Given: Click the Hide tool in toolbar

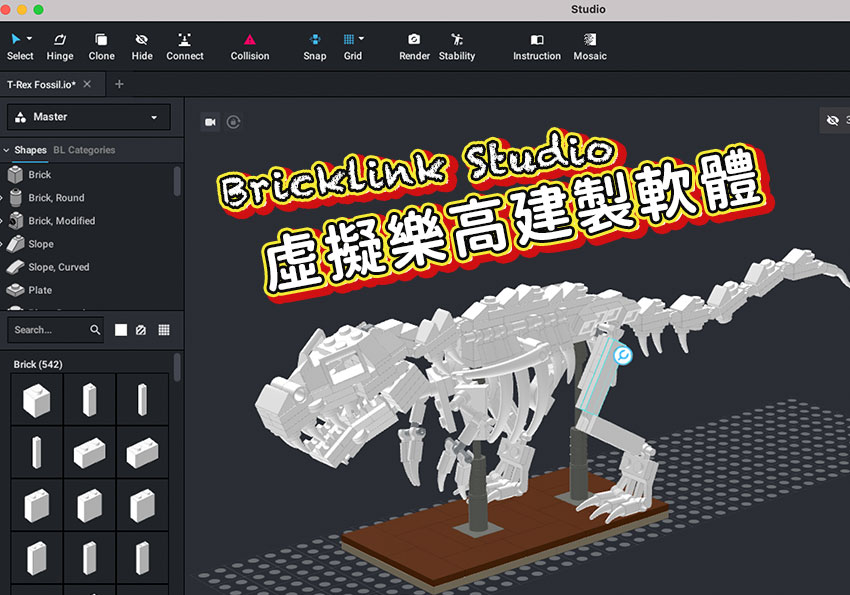Looking at the screenshot, I should coord(141,47).
